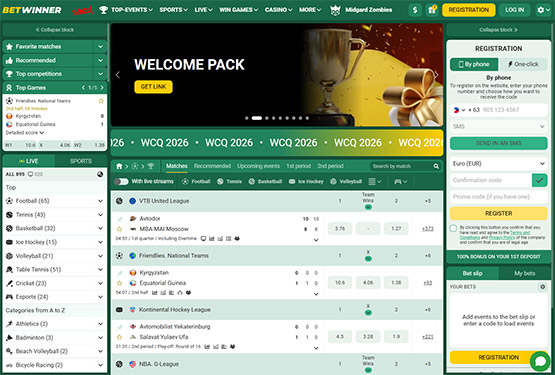555x375 pixels.
Task: Toggle the With live streams switch
Action: click(x=121, y=182)
